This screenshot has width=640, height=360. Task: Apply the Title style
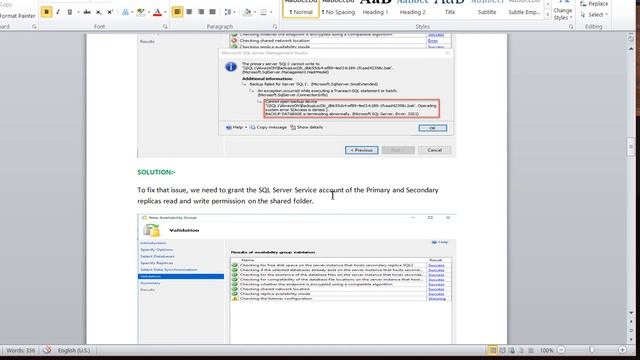click(x=450, y=8)
